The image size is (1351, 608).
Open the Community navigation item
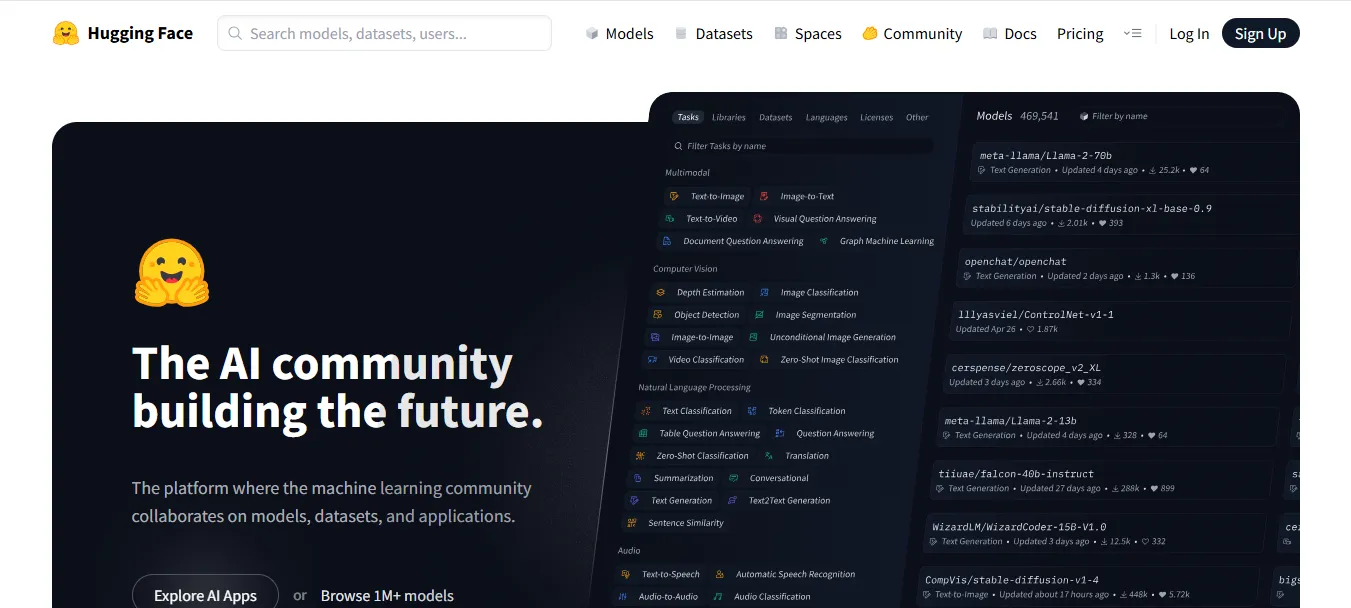912,33
